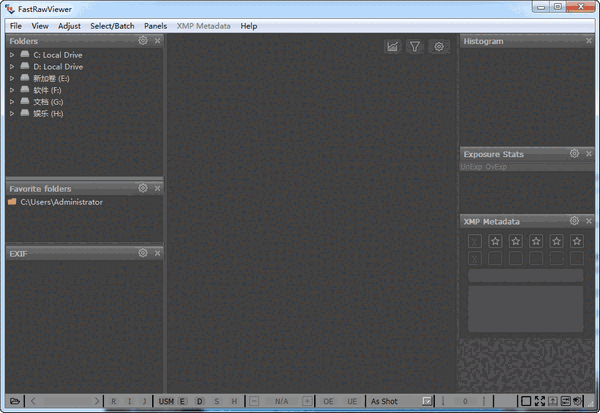Click the XMP title input field
The image size is (600, 413).
[x=526, y=275]
